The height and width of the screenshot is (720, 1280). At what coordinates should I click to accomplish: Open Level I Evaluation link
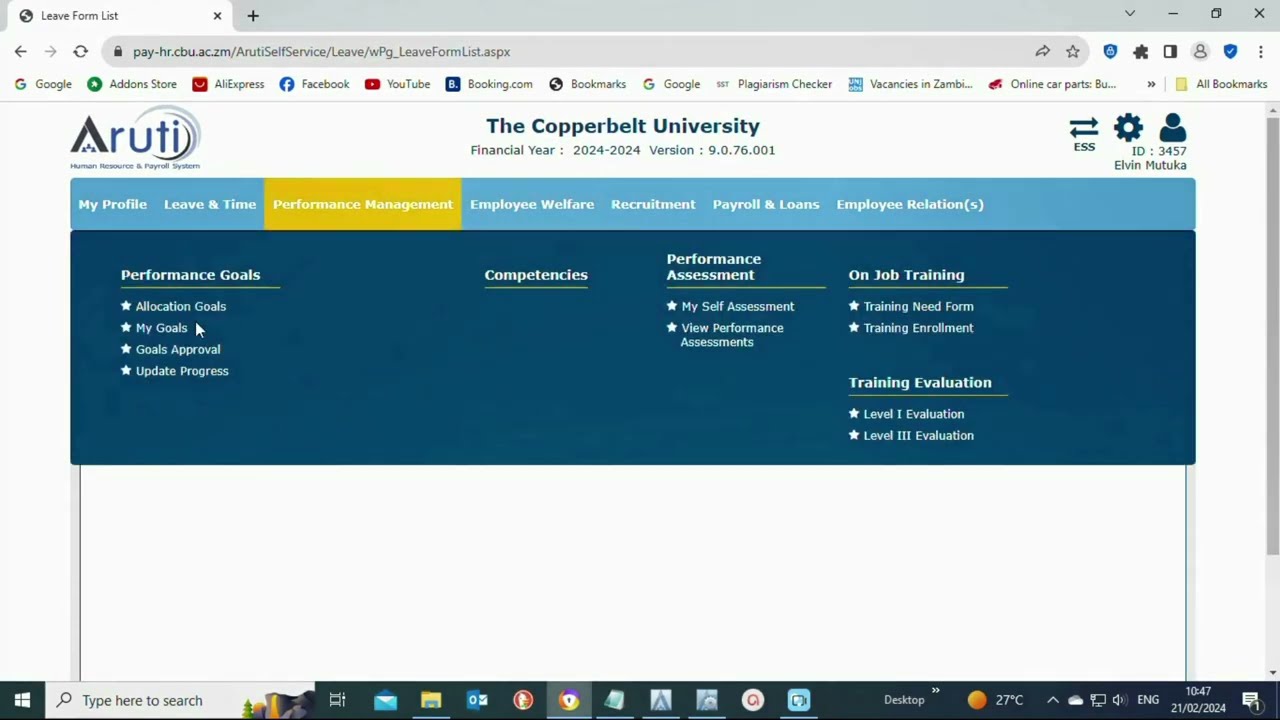tap(913, 414)
